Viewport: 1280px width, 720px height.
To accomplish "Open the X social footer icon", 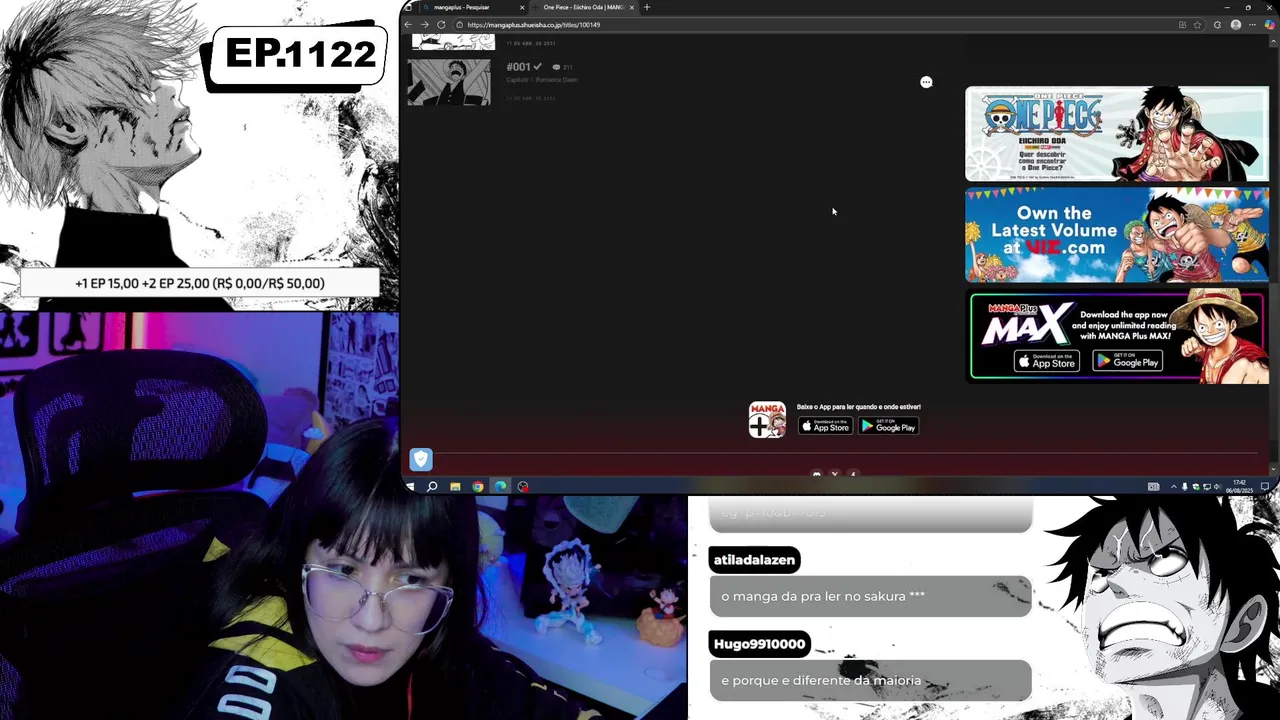I will coord(834,474).
